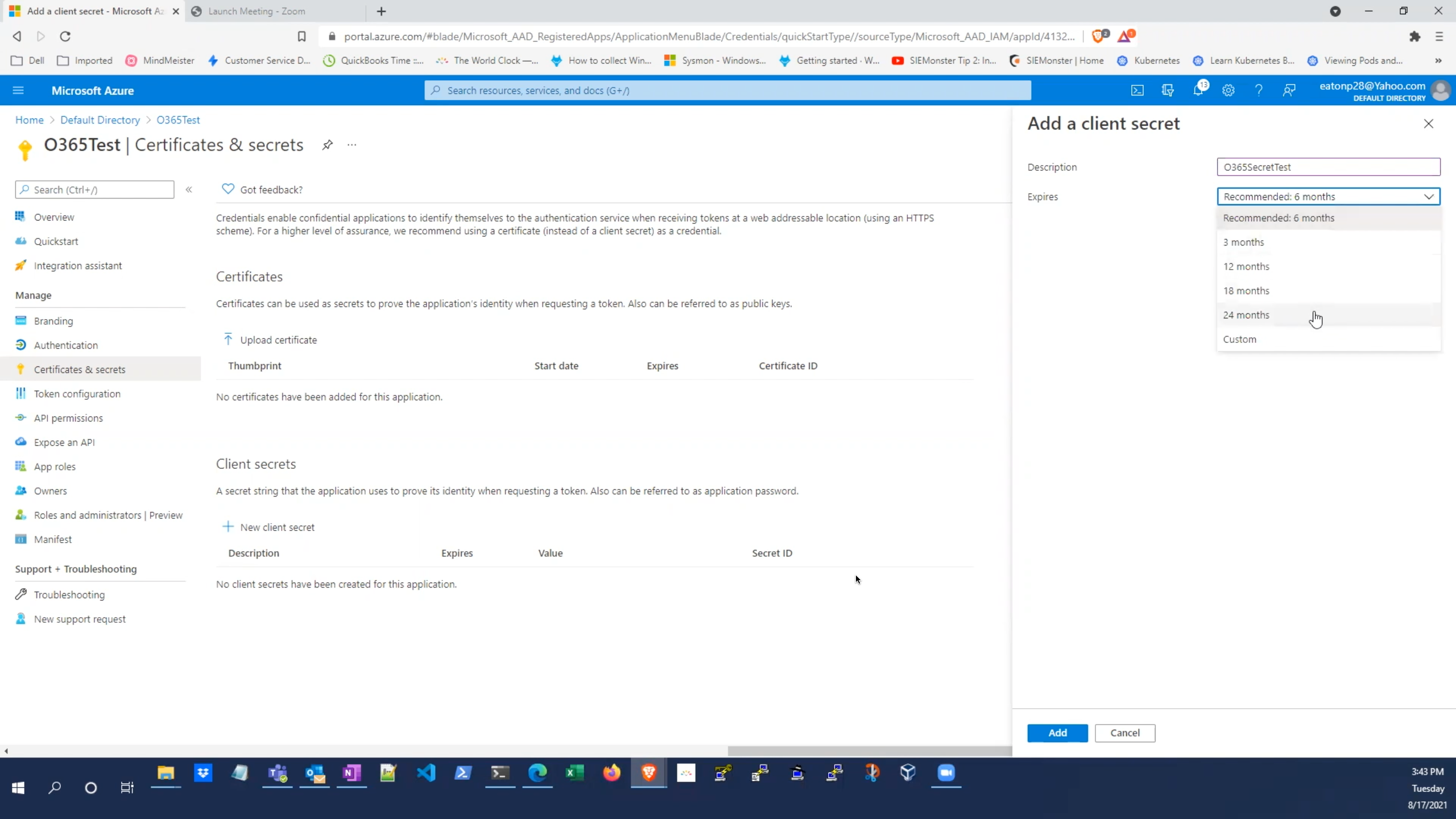
Task: Open Azure Cloud Shell icon
Action: (x=1137, y=90)
